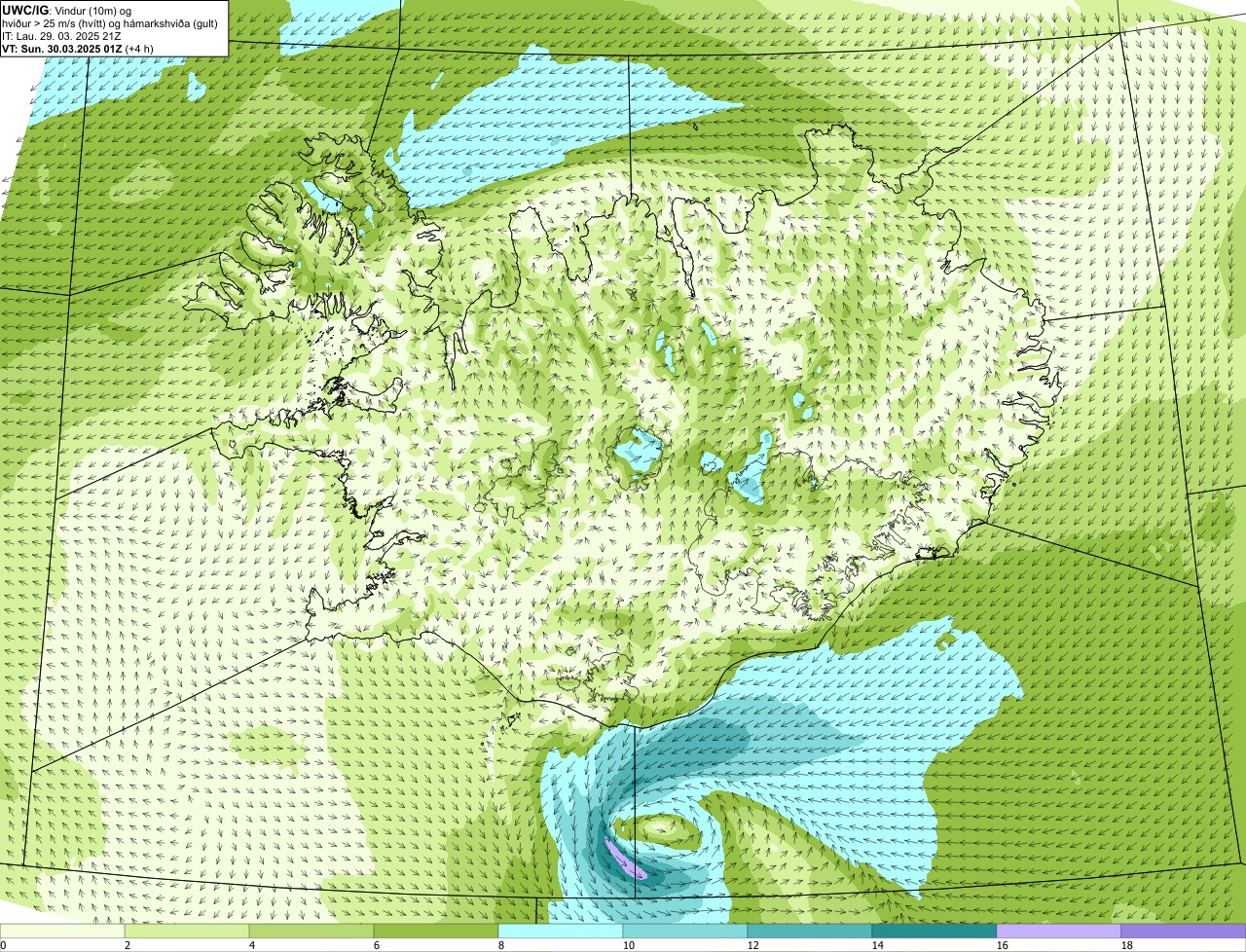Click the text "hviður > 25 m/s (hvítt) og hámarkshviða (gult)"
1246x952 pixels.
[110, 23]
